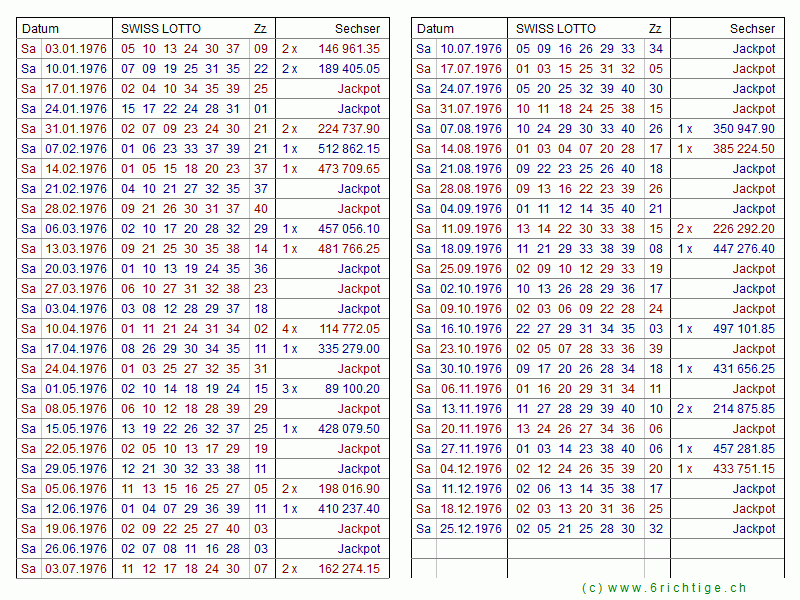The image size is (800, 600).
Task: Click the "4 x" winner count for 10.04.1976
Action: [289, 329]
